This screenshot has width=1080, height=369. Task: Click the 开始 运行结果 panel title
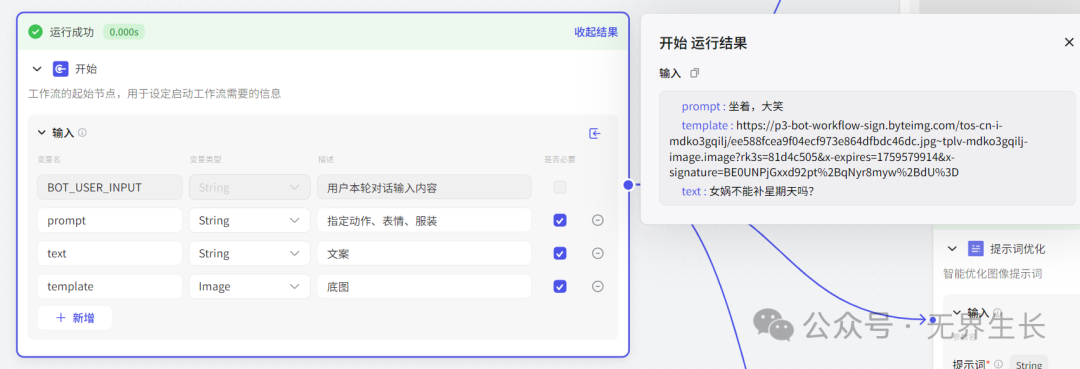point(703,43)
